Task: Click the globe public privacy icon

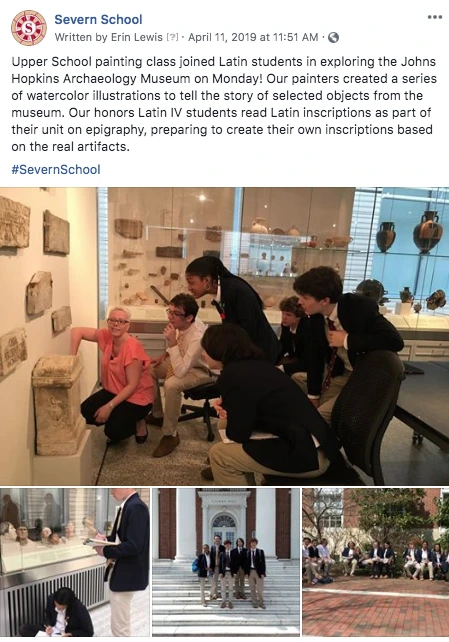Action: [x=334, y=37]
